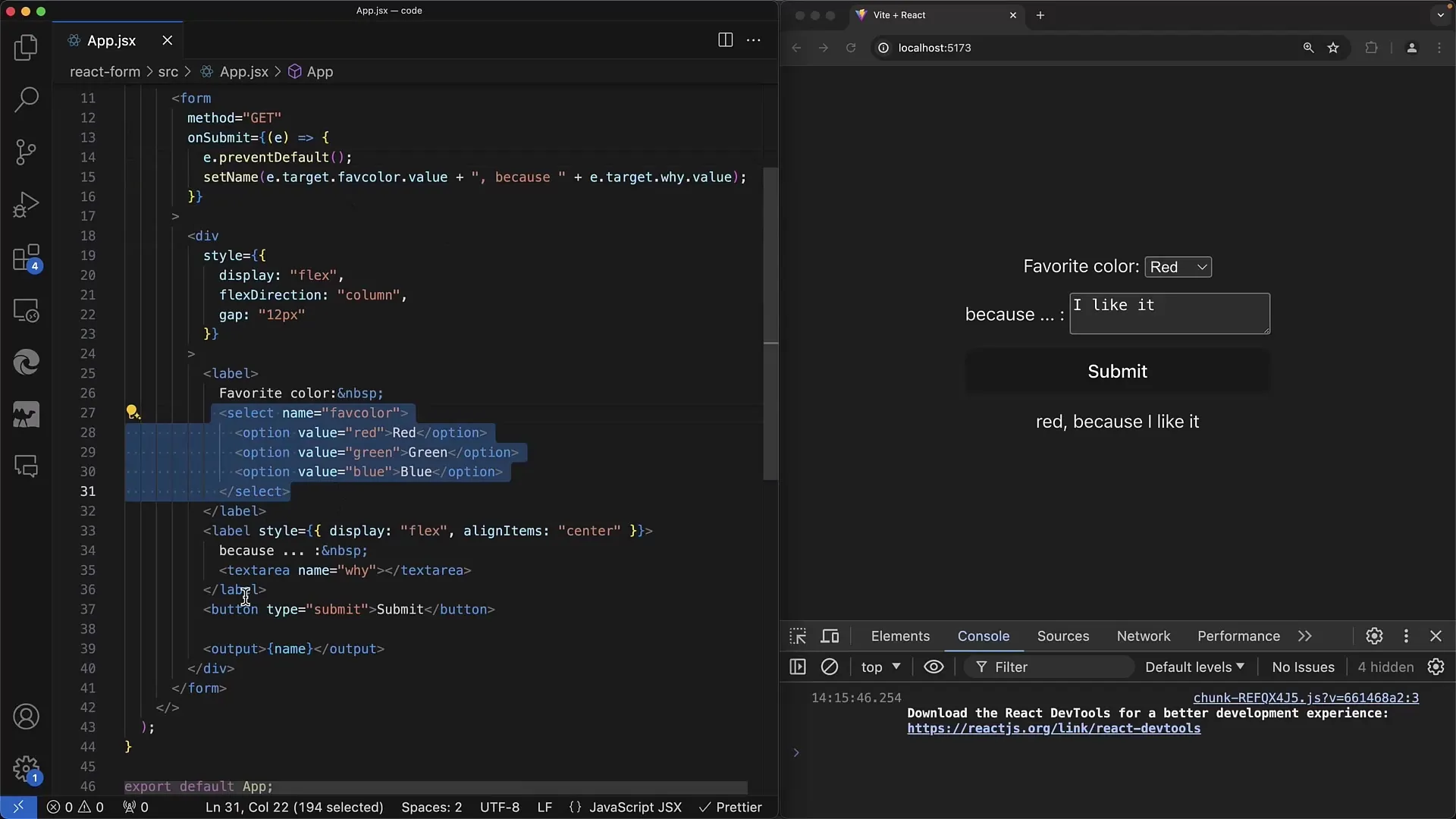The image size is (1456, 819).
Task: Open console context top dropdown
Action: [880, 667]
